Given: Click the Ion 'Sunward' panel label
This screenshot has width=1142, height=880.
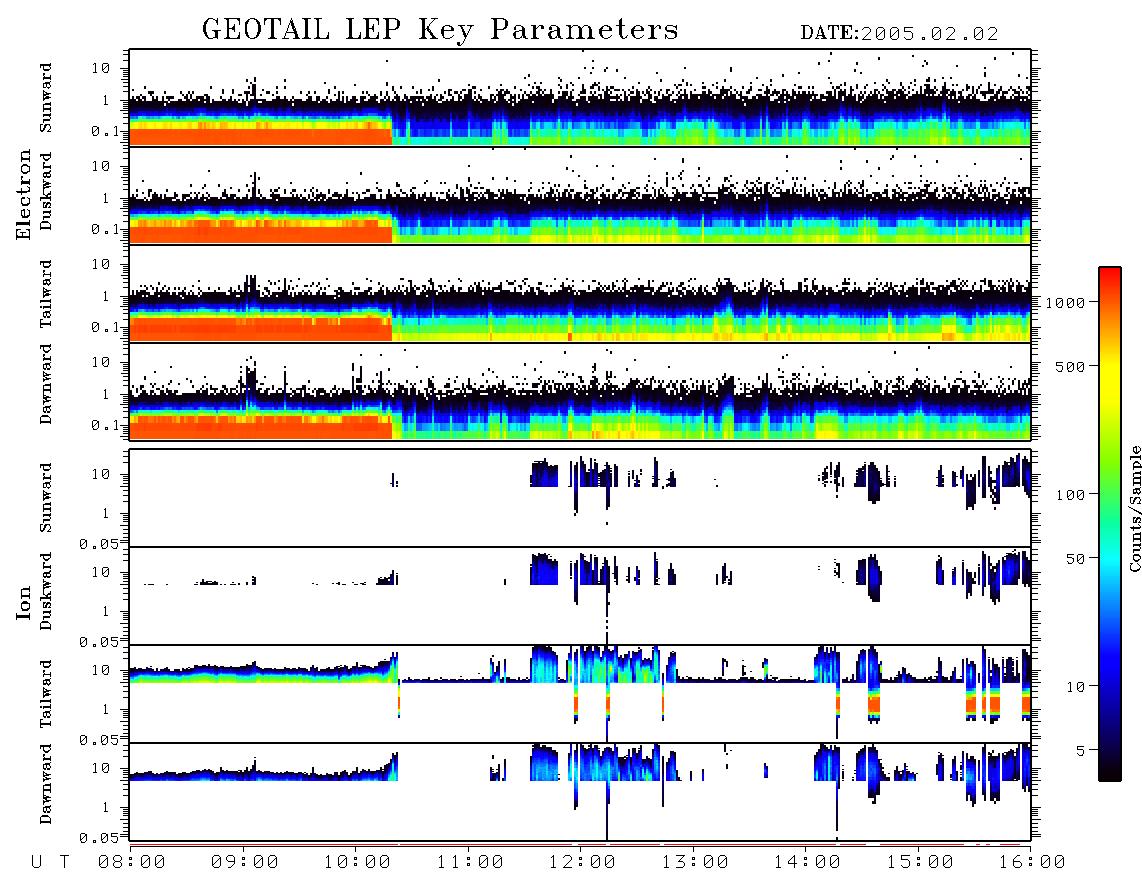Looking at the screenshot, I should tap(46, 498).
